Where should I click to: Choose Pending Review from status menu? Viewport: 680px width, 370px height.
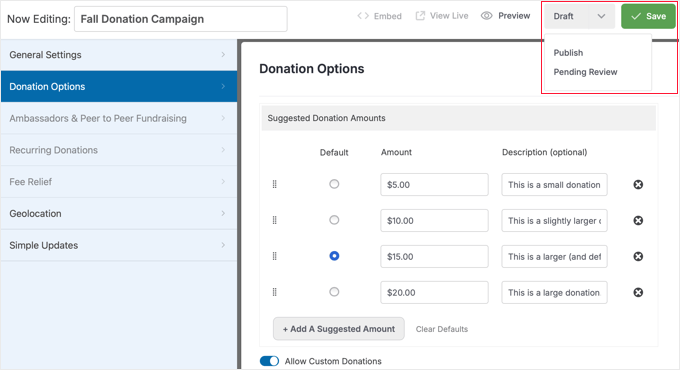point(585,72)
